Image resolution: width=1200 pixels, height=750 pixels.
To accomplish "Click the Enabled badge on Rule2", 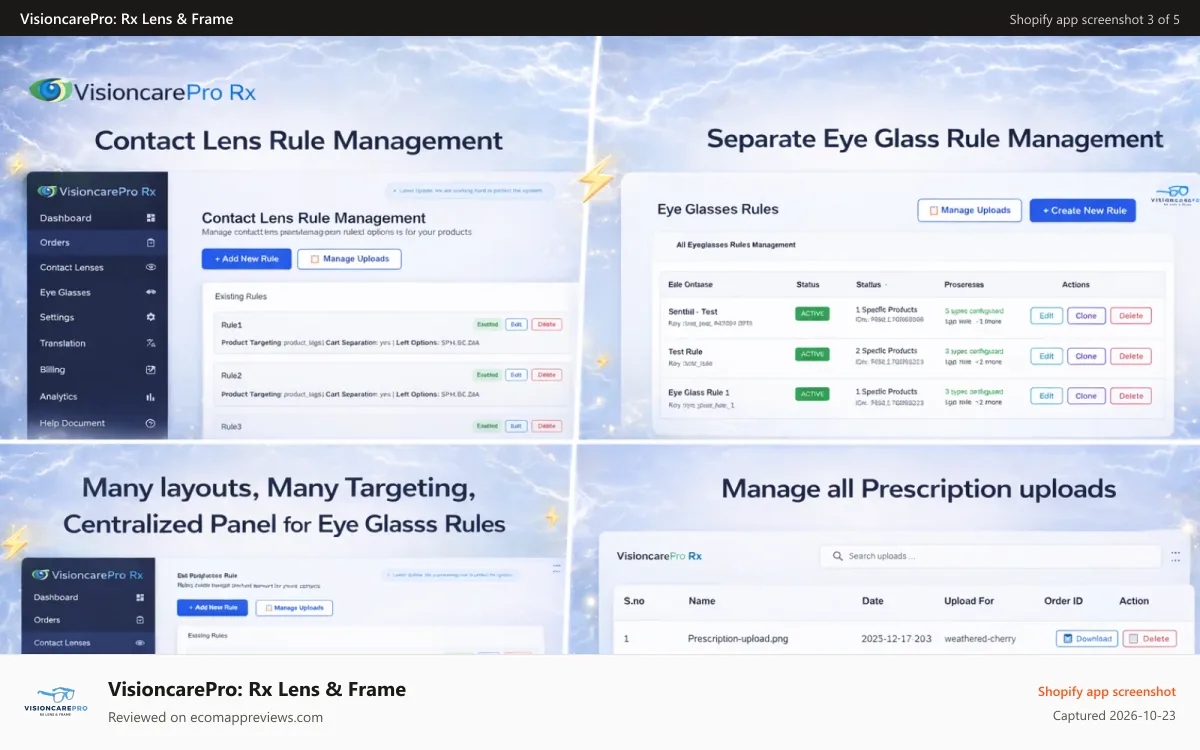I will (487, 375).
